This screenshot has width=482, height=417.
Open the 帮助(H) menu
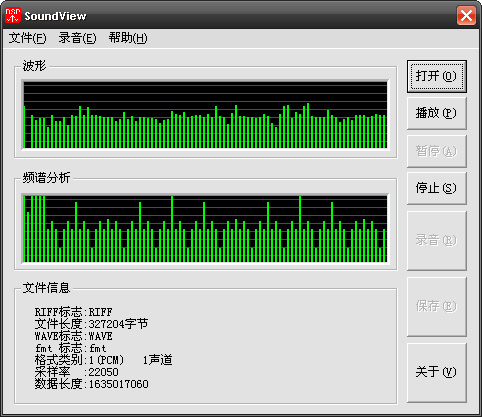pyautogui.click(x=128, y=38)
